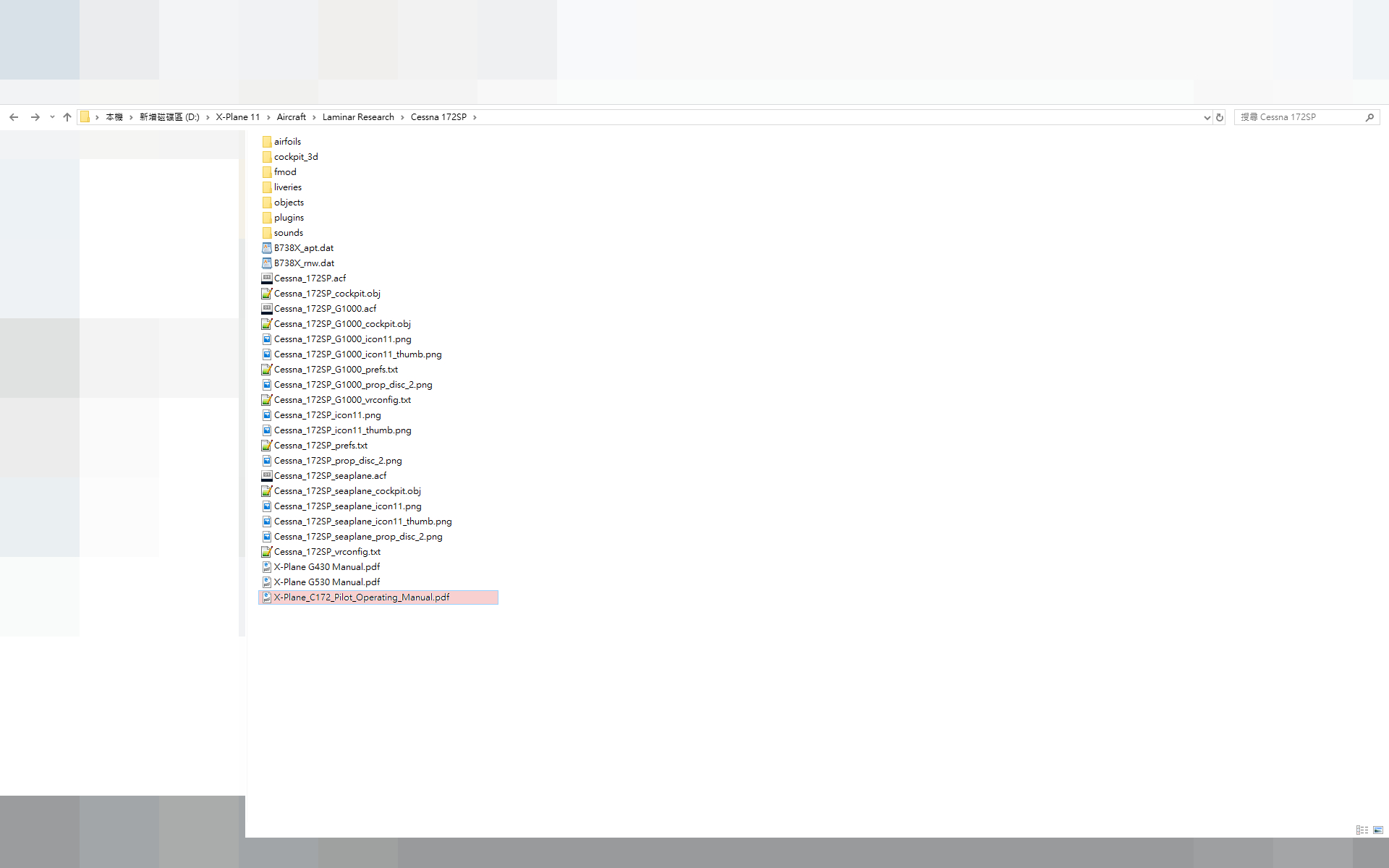
Task: Click Cessna 172SP breadcrumb segment
Action: (438, 117)
